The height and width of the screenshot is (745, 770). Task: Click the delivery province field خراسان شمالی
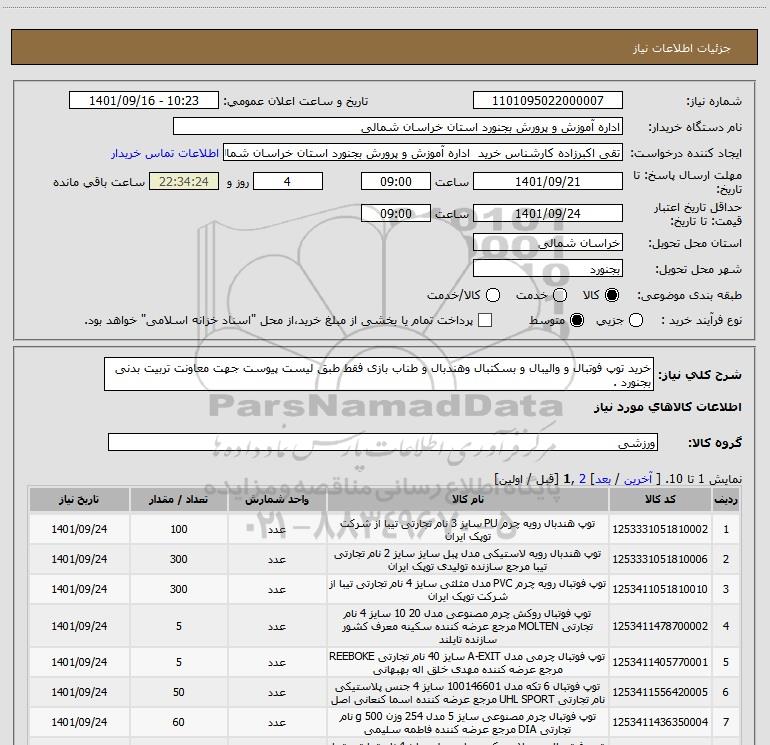(548, 242)
